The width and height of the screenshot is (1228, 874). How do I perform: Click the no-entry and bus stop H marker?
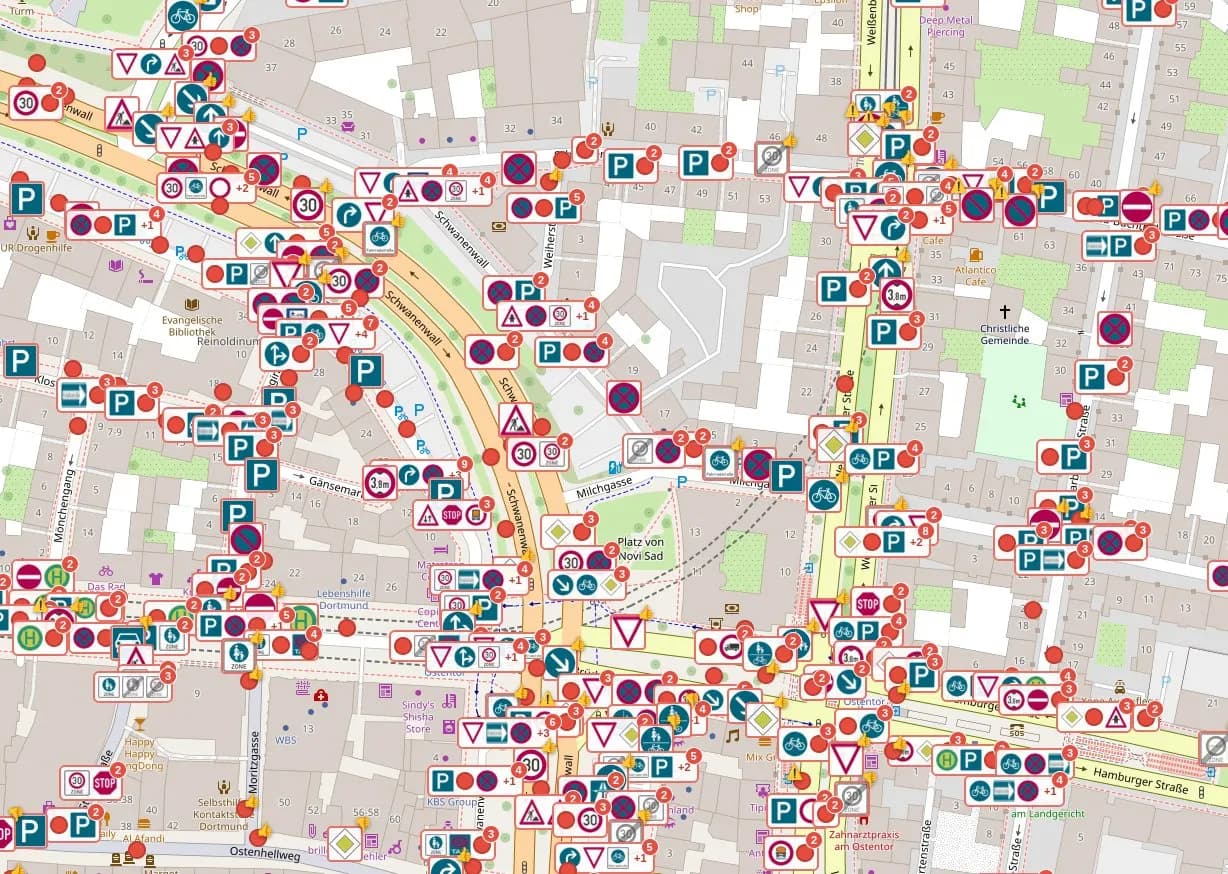41,577
